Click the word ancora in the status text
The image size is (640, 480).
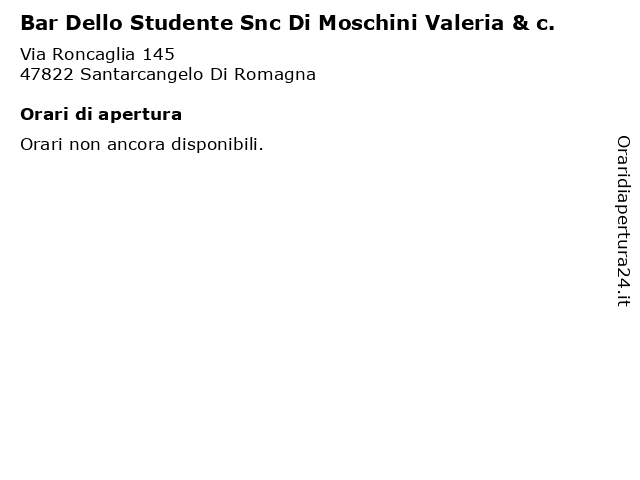coord(136,144)
